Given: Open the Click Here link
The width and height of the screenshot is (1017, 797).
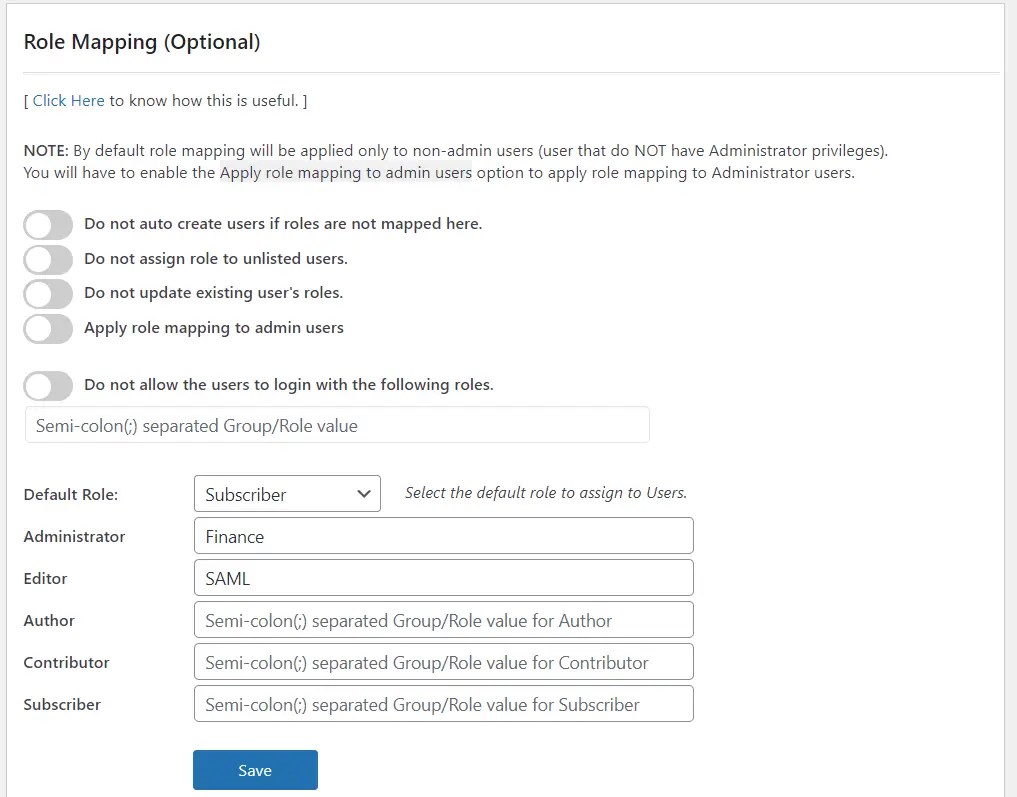Looking at the screenshot, I should click(x=68, y=100).
